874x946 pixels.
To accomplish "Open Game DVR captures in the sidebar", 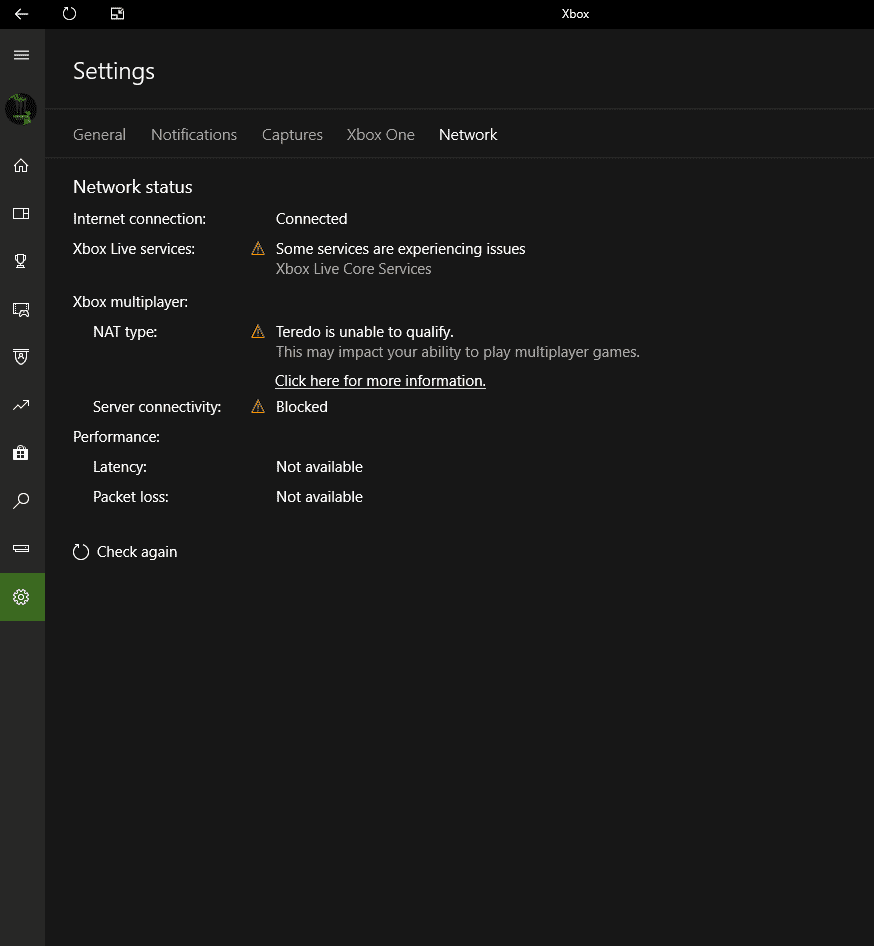I will point(21,310).
